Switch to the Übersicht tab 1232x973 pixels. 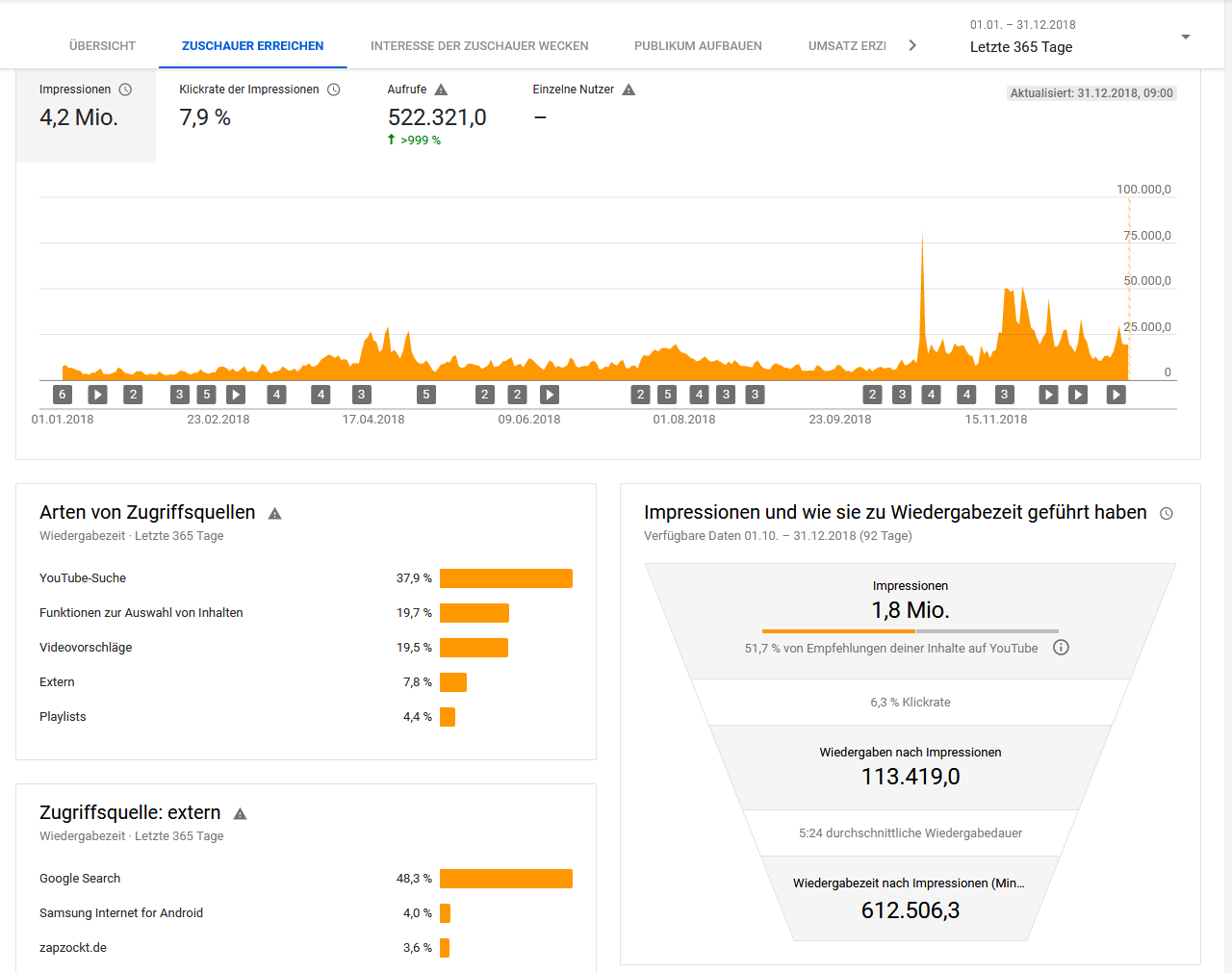(102, 46)
